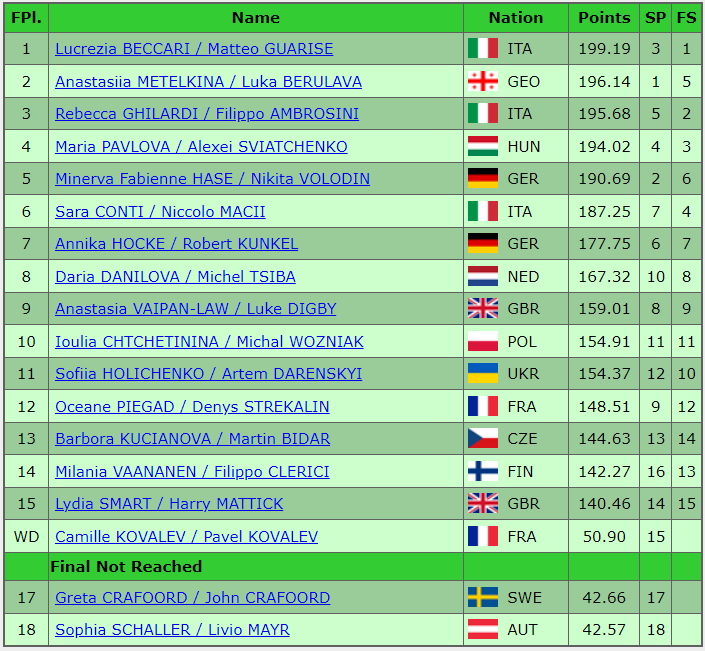This screenshot has height=651, width=705.
Task: Select the Sara CONTI / Niccolo MACII link
Action: 160,212
